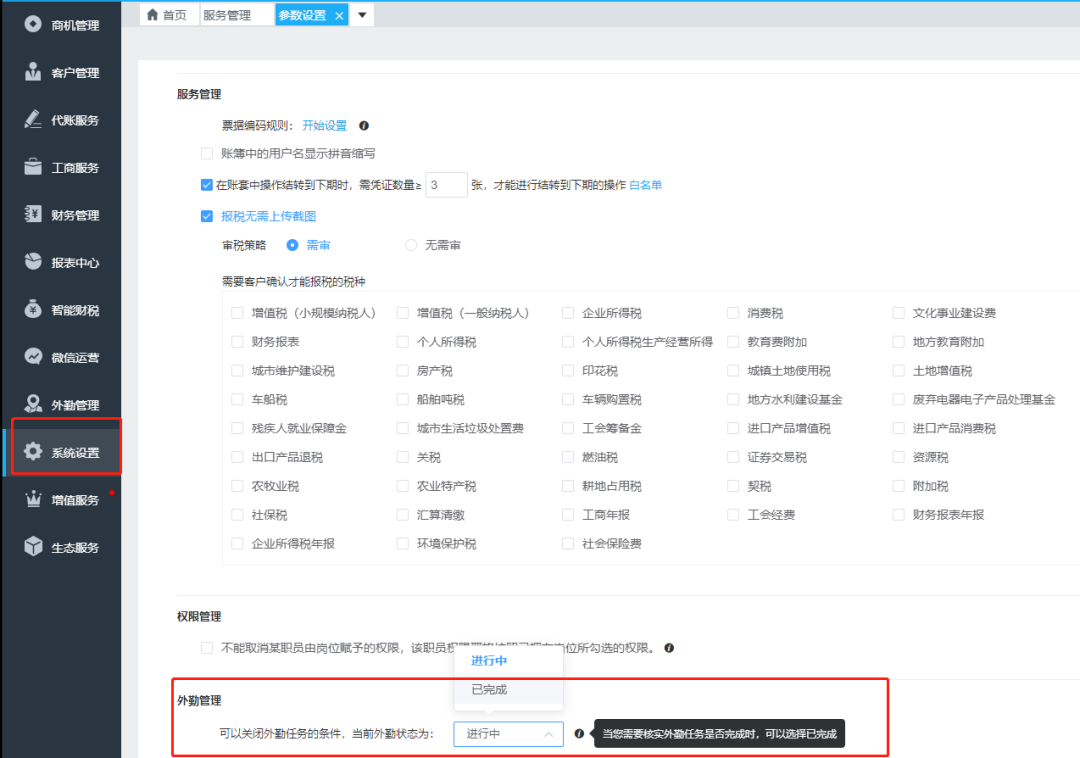The image size is (1080, 758).
Task: Check 文化事业建设费 checkbox
Action: pyautogui.click(x=899, y=313)
